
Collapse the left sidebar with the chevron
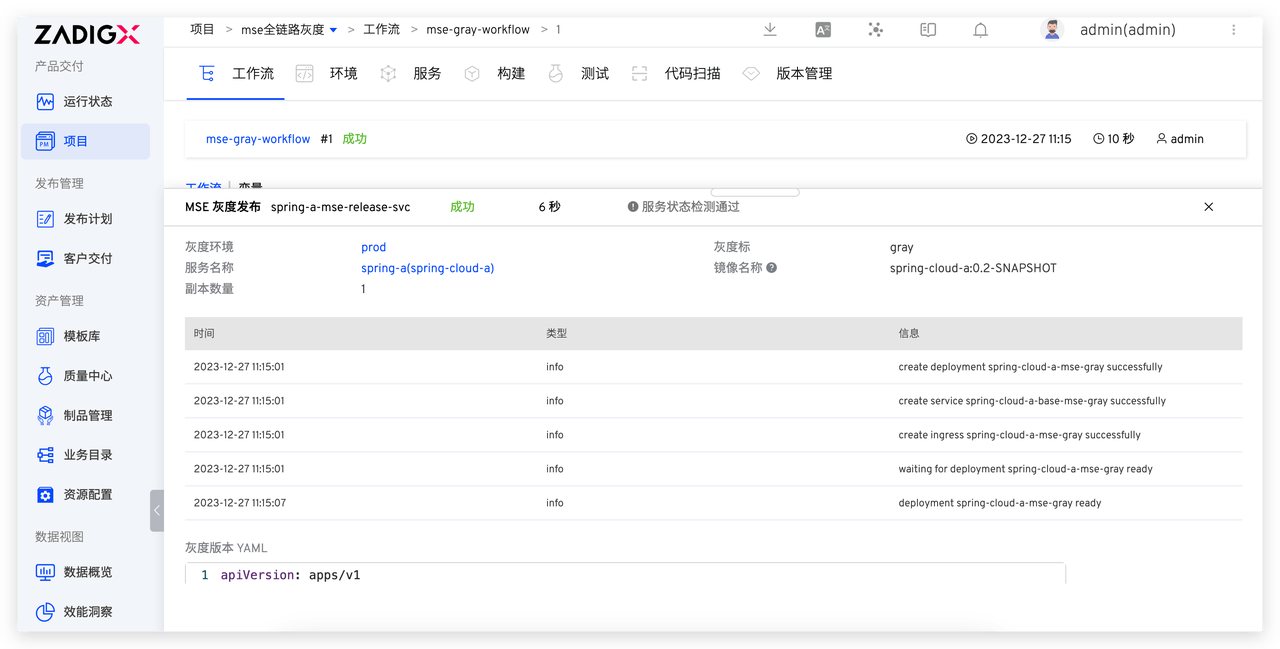pos(157,510)
